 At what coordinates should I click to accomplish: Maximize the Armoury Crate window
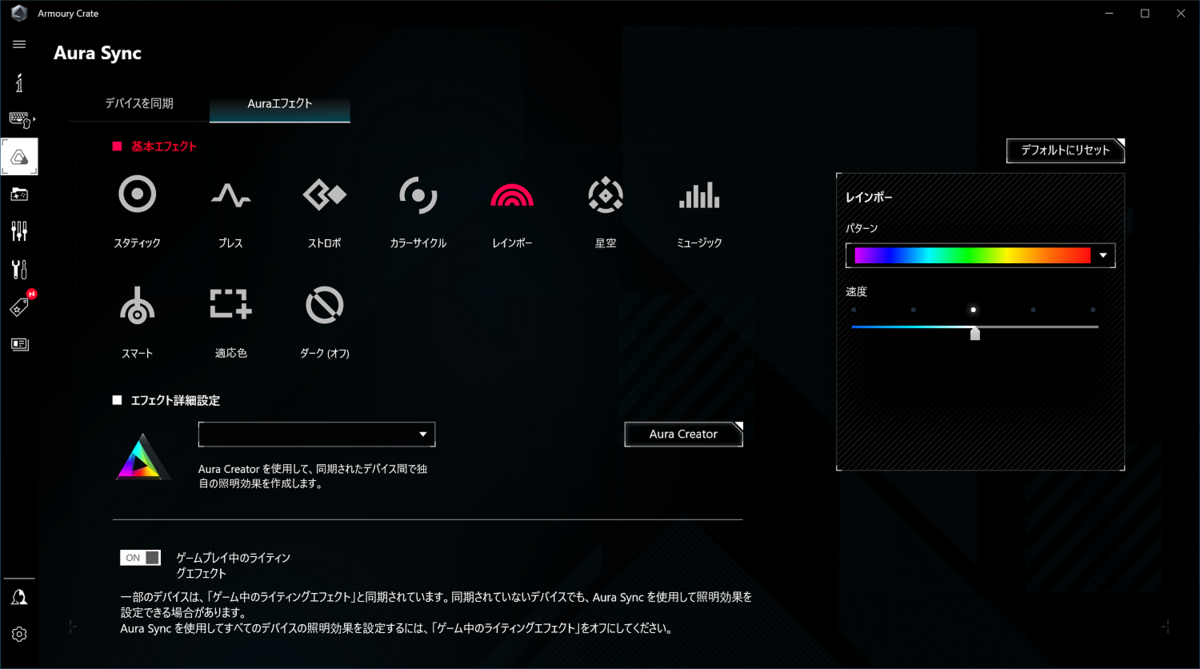click(x=1145, y=13)
